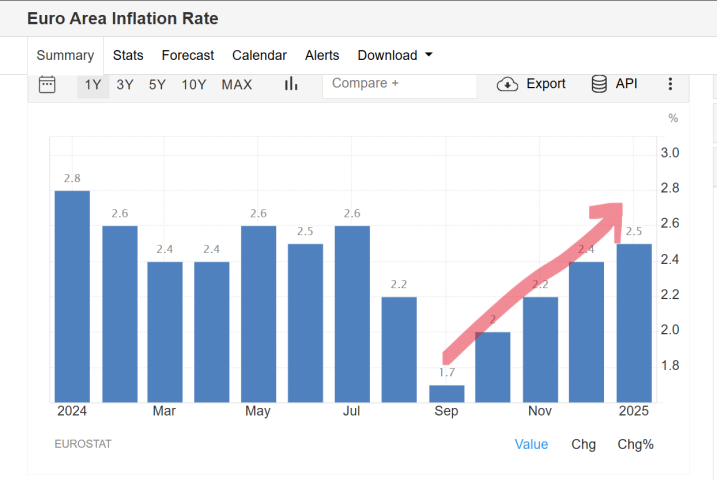Open the calendar date picker icon
The image size is (717, 480).
[x=47, y=84]
